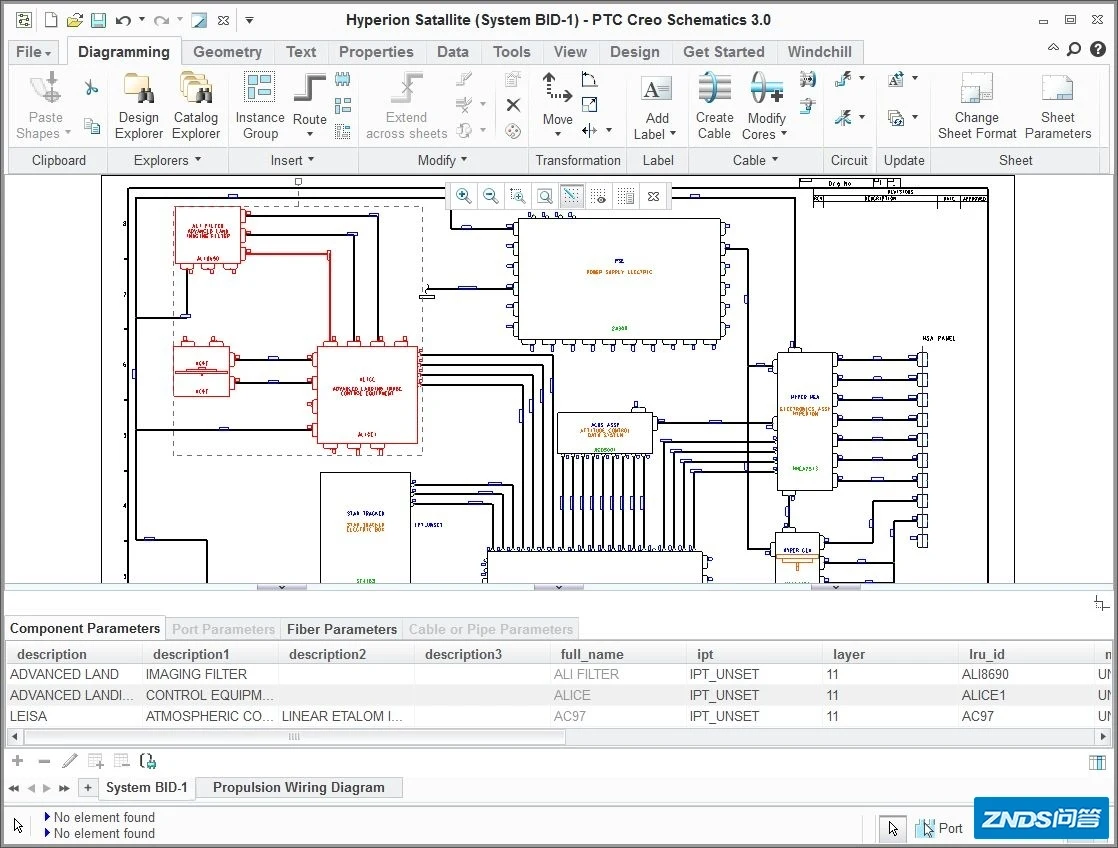Switch to the Geometry ribbon tab
The height and width of the screenshot is (848, 1118).
pyautogui.click(x=227, y=52)
